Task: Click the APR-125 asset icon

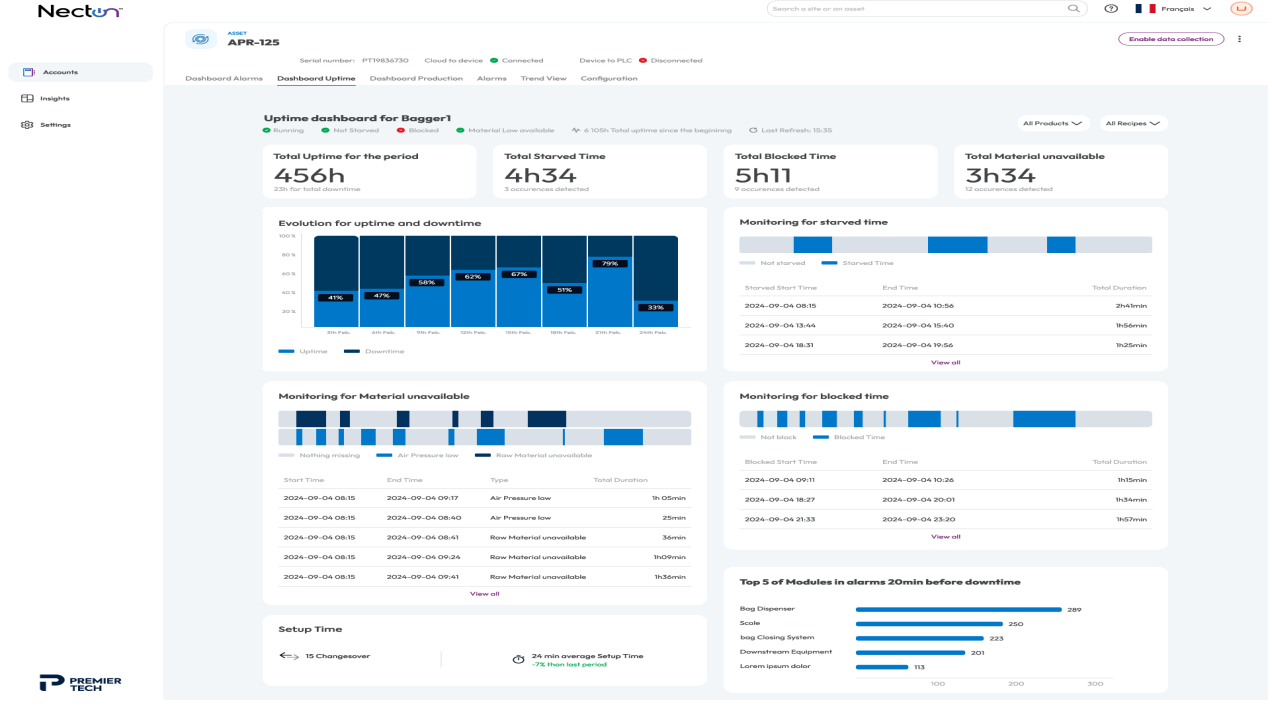Action: click(201, 39)
